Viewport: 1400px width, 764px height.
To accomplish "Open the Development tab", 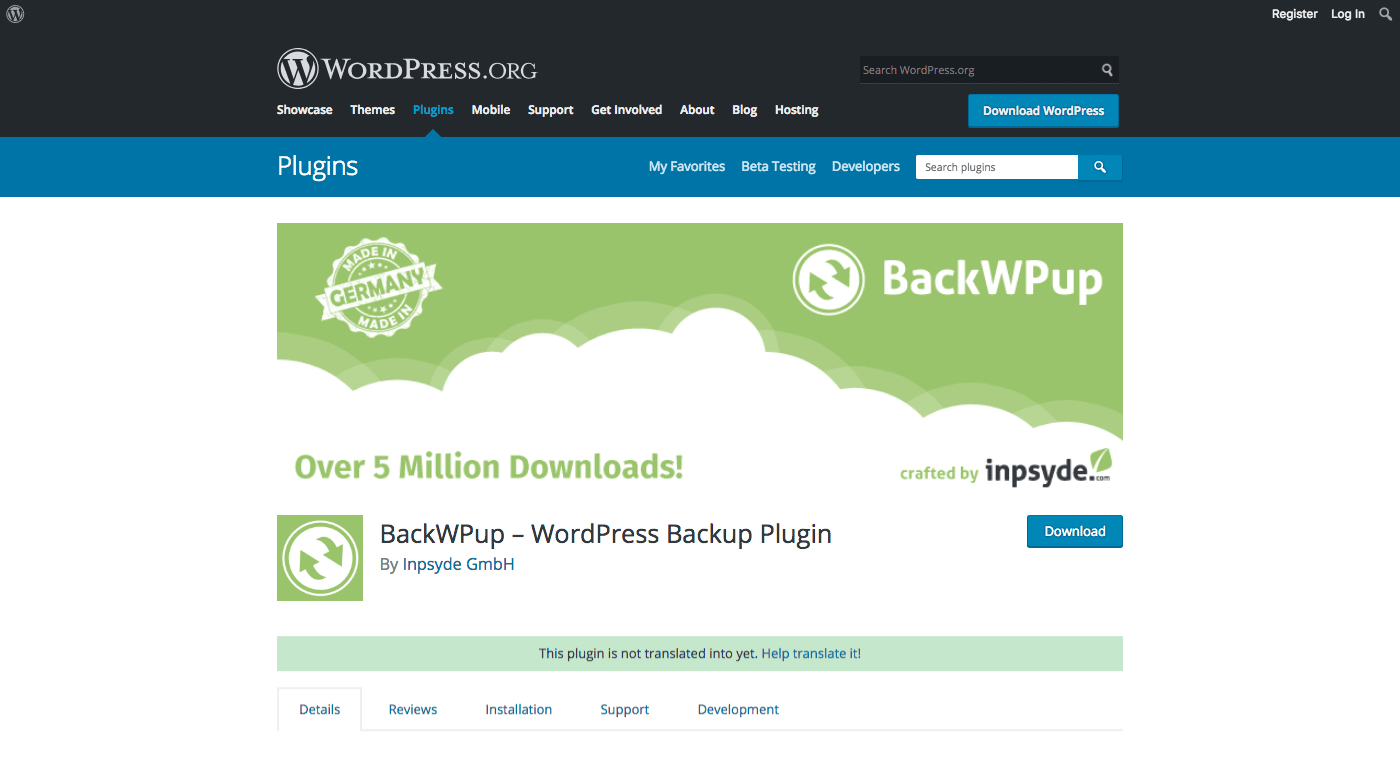I will [738, 710].
